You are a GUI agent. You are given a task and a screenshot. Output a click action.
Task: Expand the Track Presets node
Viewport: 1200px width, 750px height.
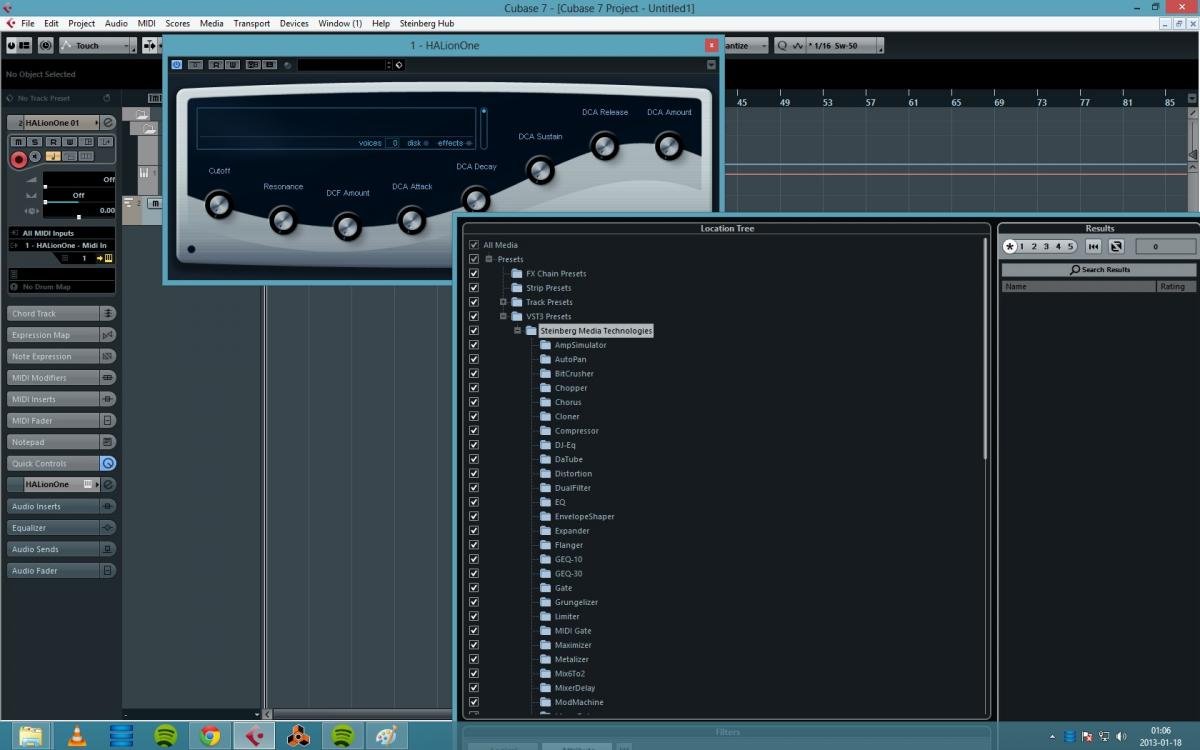coord(503,302)
